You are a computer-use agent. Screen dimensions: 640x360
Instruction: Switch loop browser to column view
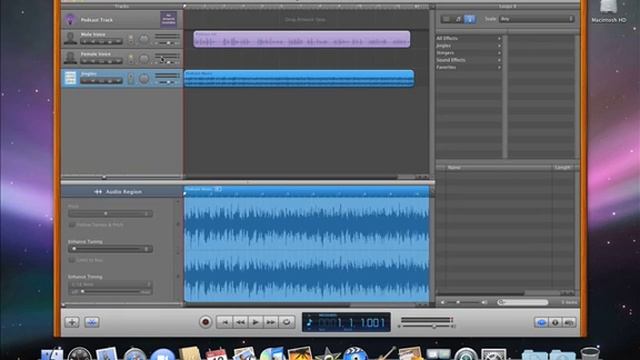446,19
